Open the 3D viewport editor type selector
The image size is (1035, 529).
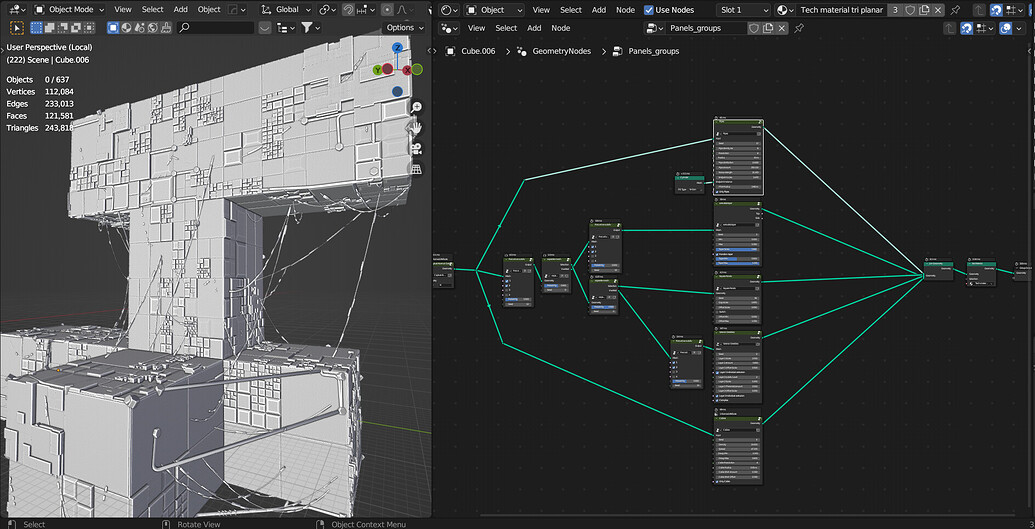(17, 10)
